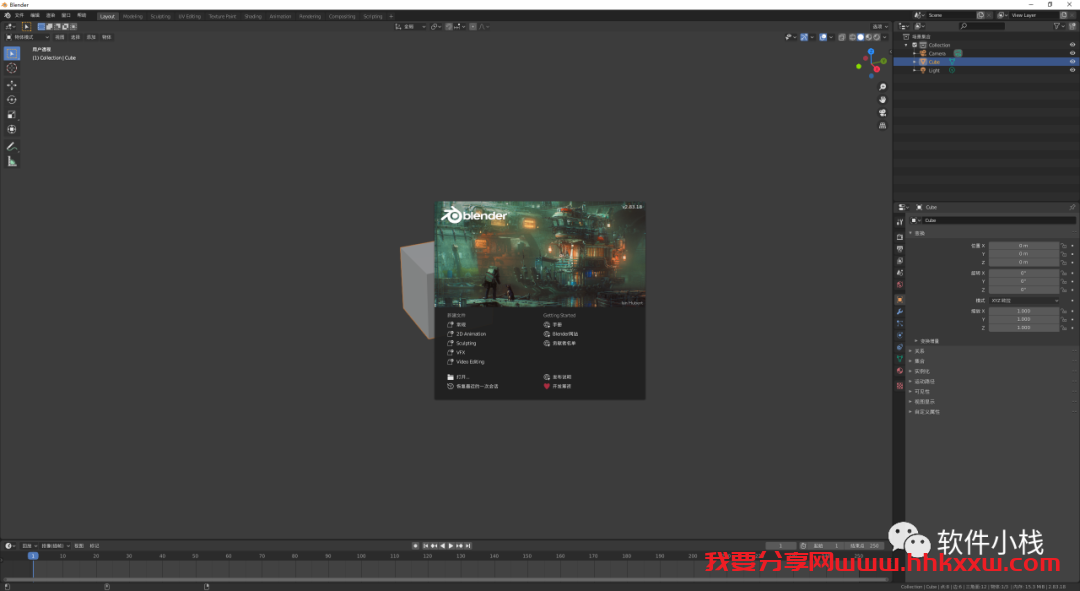Screen dimensions: 1080x591
Task: Switch to Modeling workspace tab
Action: tap(132, 16)
